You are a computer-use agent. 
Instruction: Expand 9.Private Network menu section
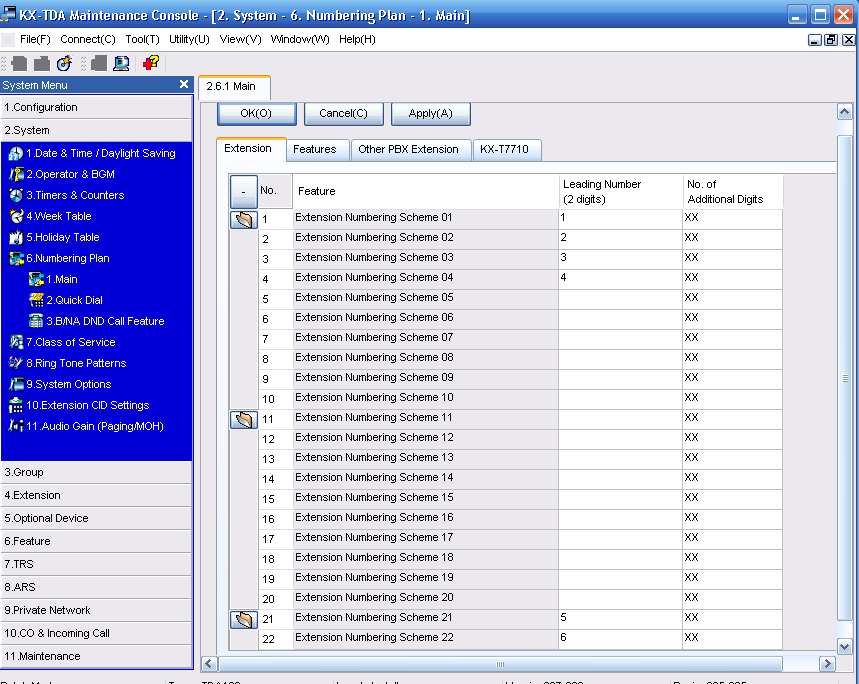click(96, 610)
